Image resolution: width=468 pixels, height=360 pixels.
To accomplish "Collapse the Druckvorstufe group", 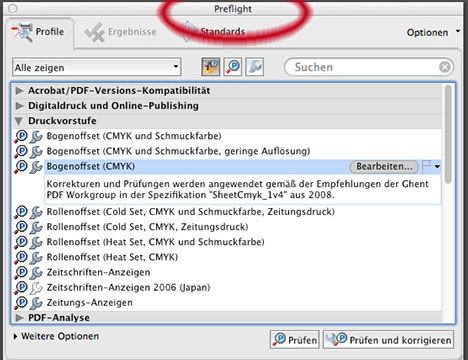I will click(x=19, y=121).
